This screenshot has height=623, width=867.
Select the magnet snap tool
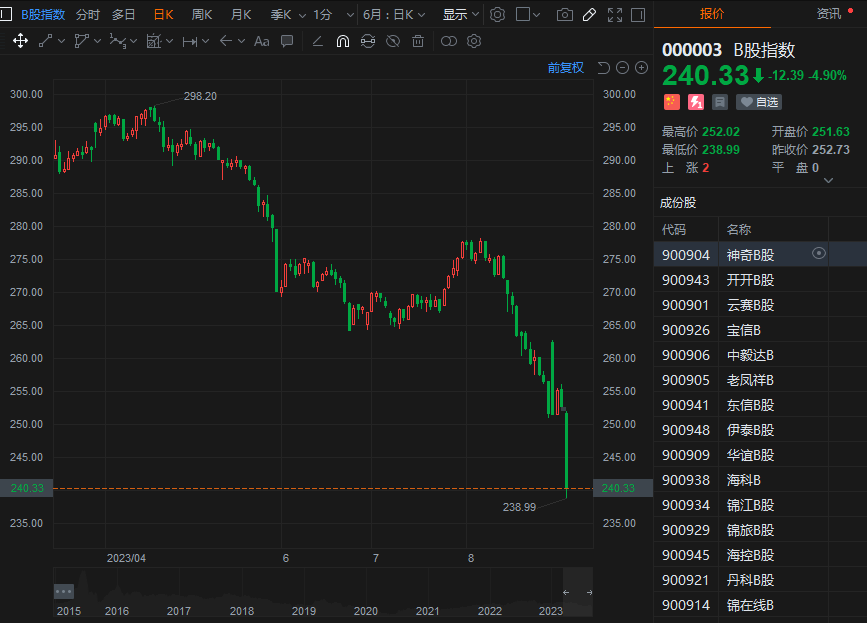342,41
